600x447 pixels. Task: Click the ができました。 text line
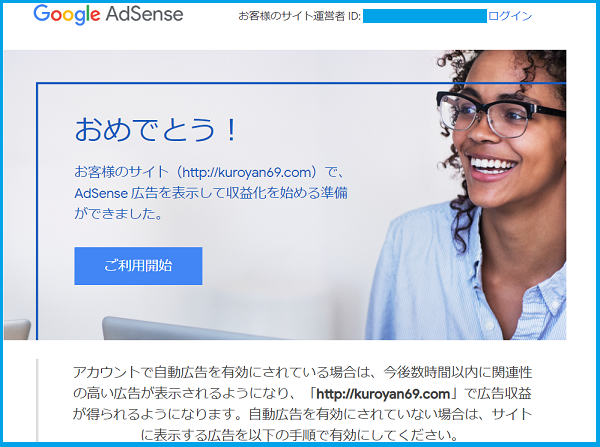(x=119, y=214)
